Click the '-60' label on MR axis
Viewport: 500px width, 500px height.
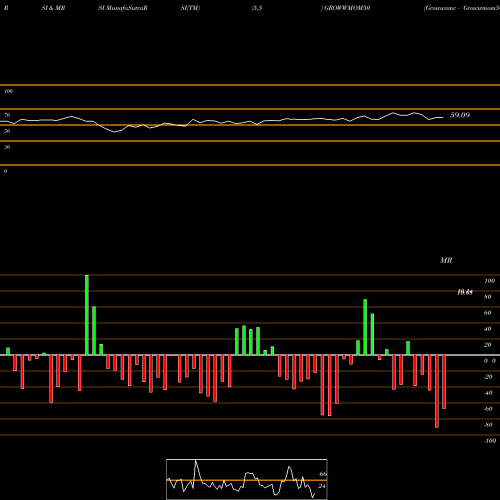tap(488, 409)
